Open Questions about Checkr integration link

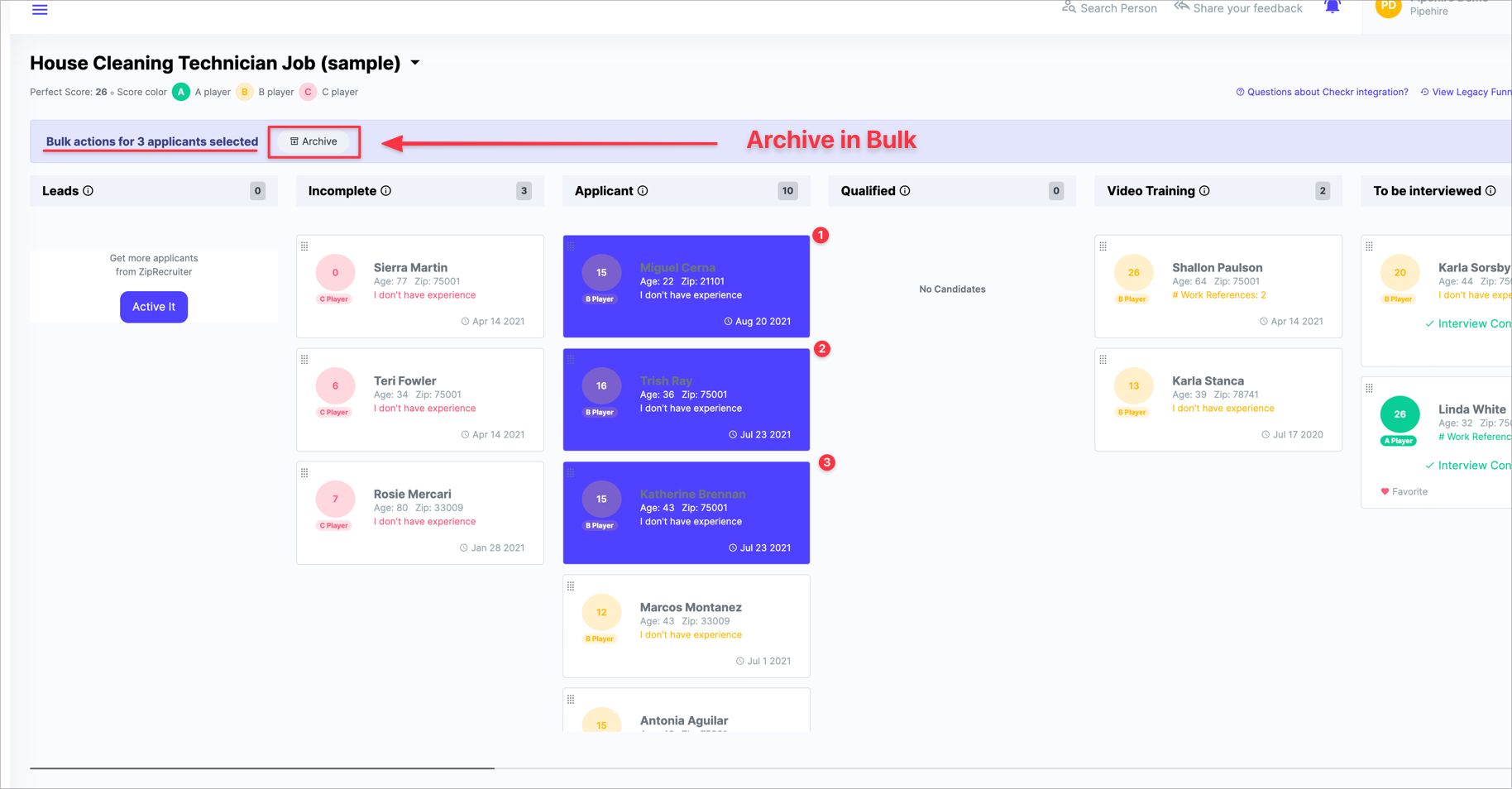[x=1322, y=92]
